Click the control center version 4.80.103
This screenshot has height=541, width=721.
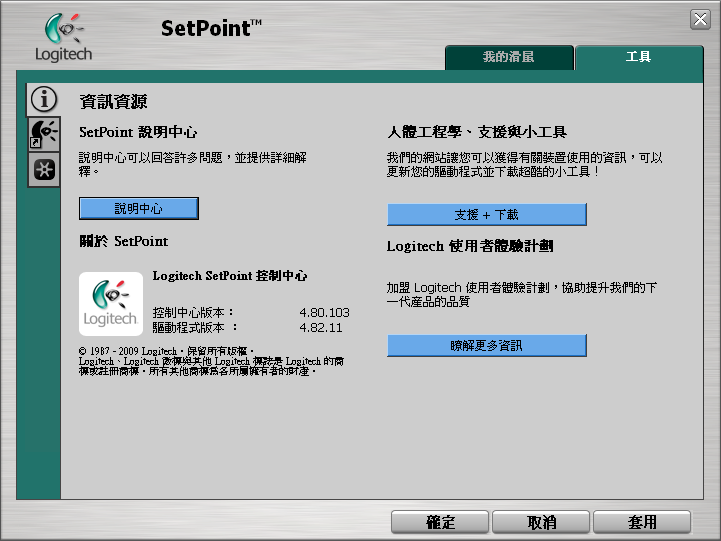pos(325,313)
